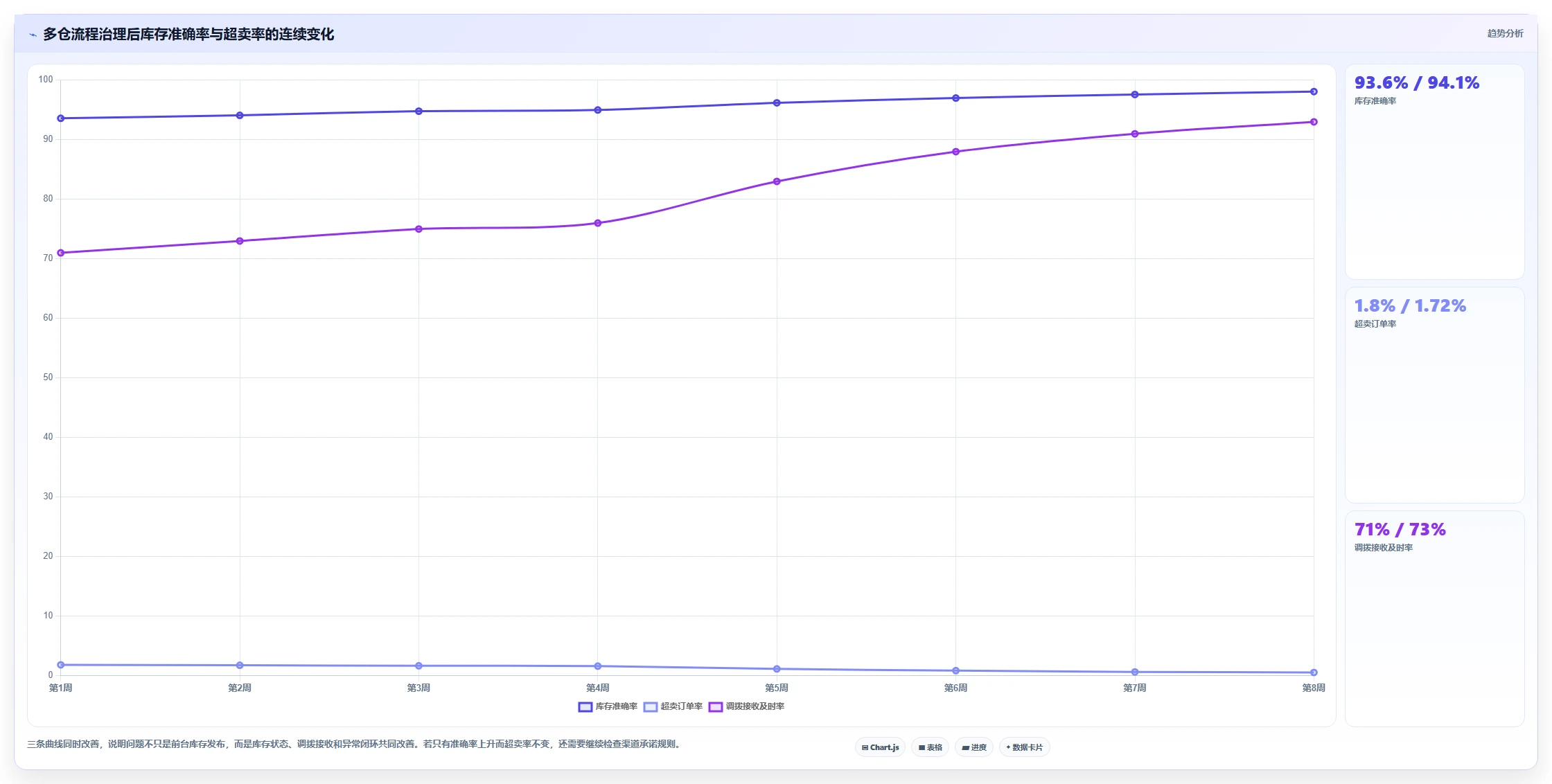Click the 库存准确率 data point at 第4周
Screen dimensions: 1552x784
click(598, 110)
